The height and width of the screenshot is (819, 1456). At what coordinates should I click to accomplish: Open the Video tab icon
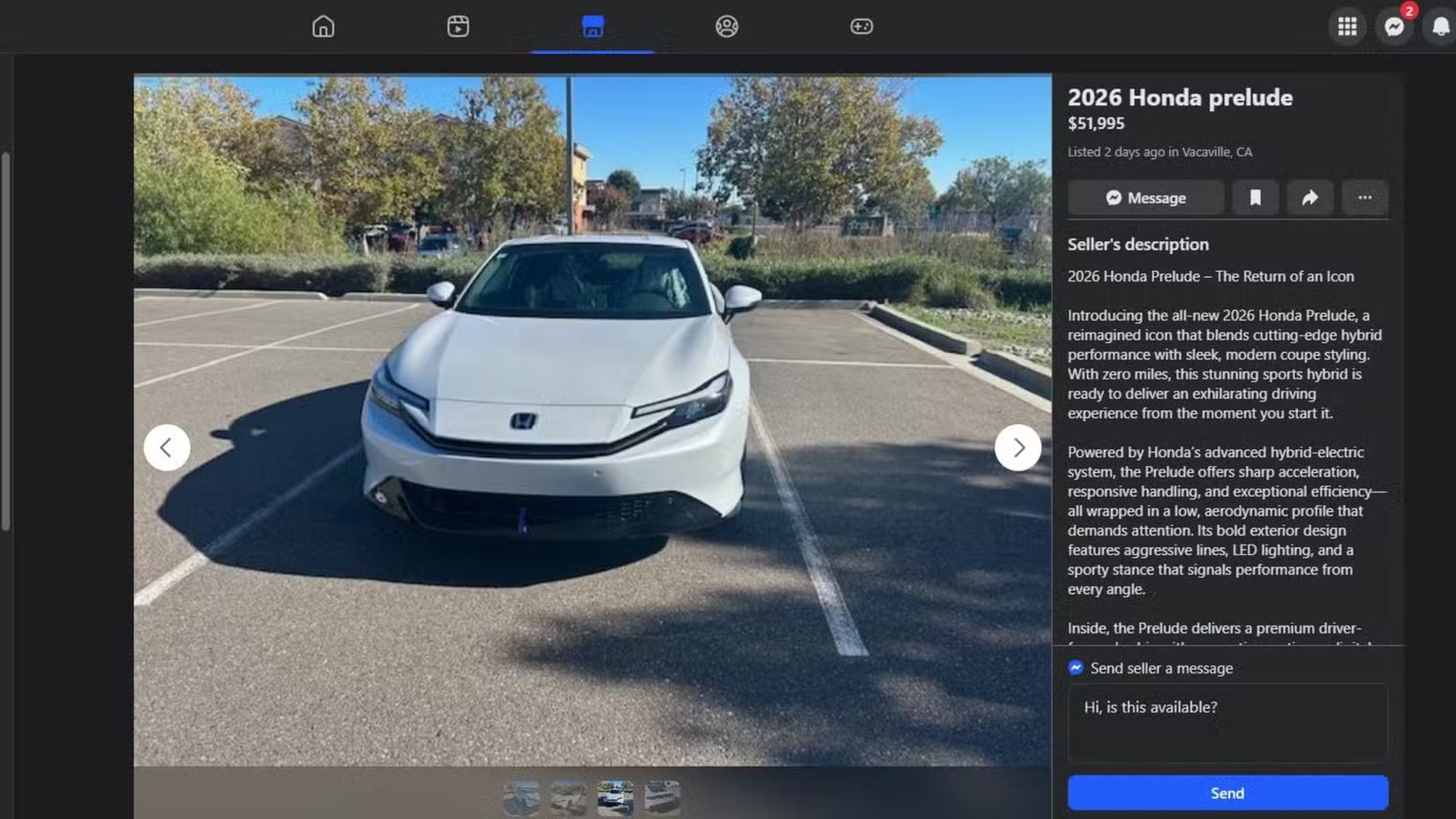[x=458, y=26]
